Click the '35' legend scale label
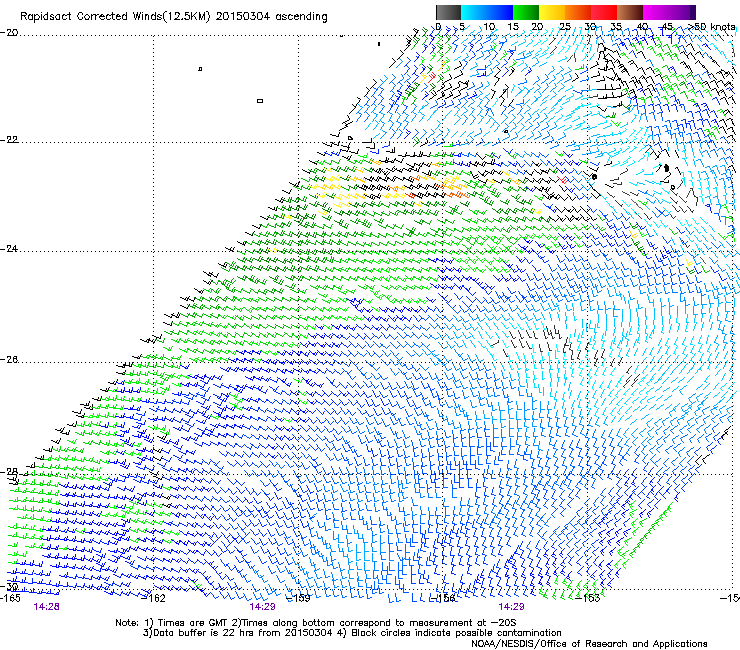 click(616, 27)
